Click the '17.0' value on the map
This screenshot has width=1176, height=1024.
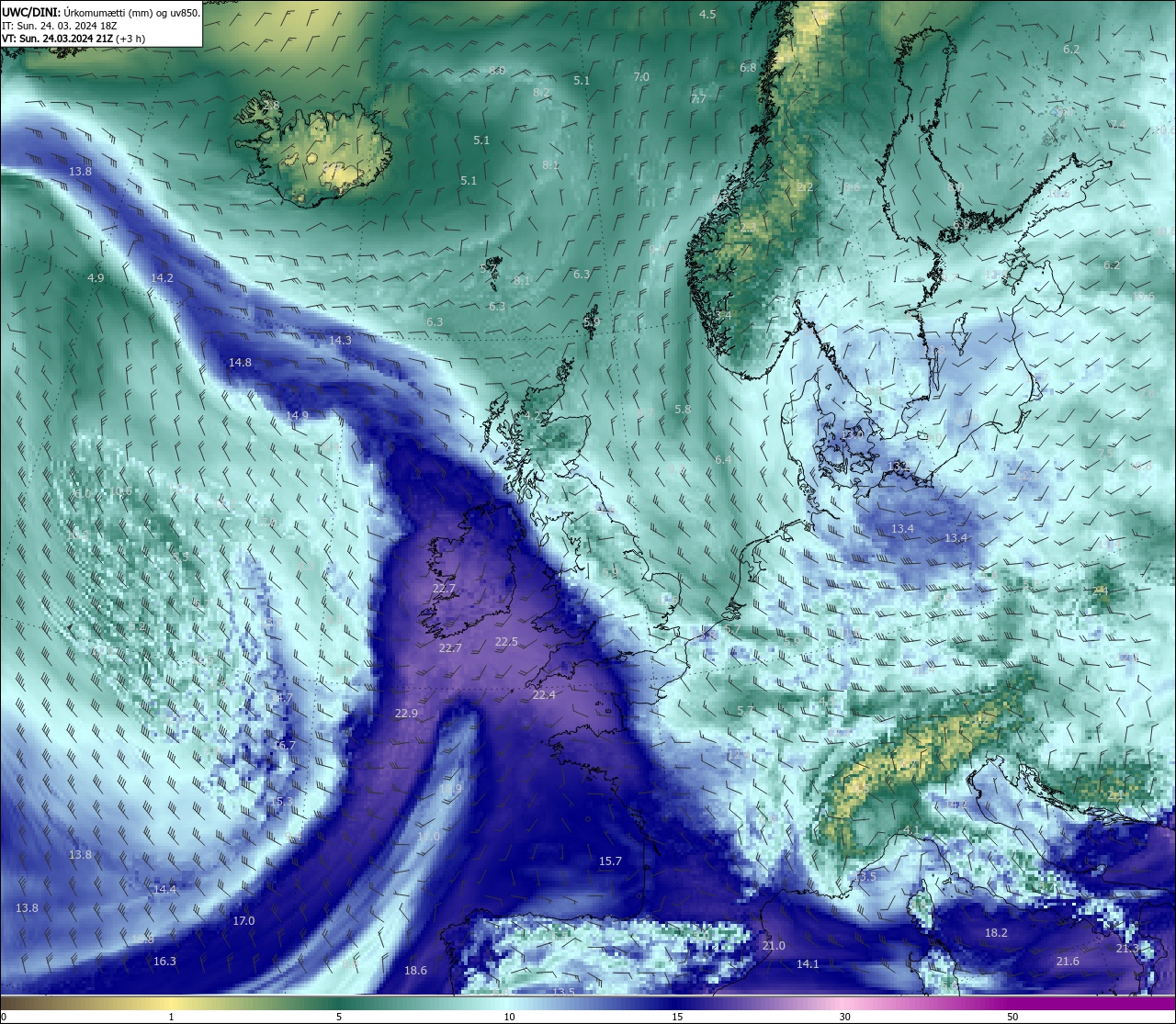click(x=243, y=921)
